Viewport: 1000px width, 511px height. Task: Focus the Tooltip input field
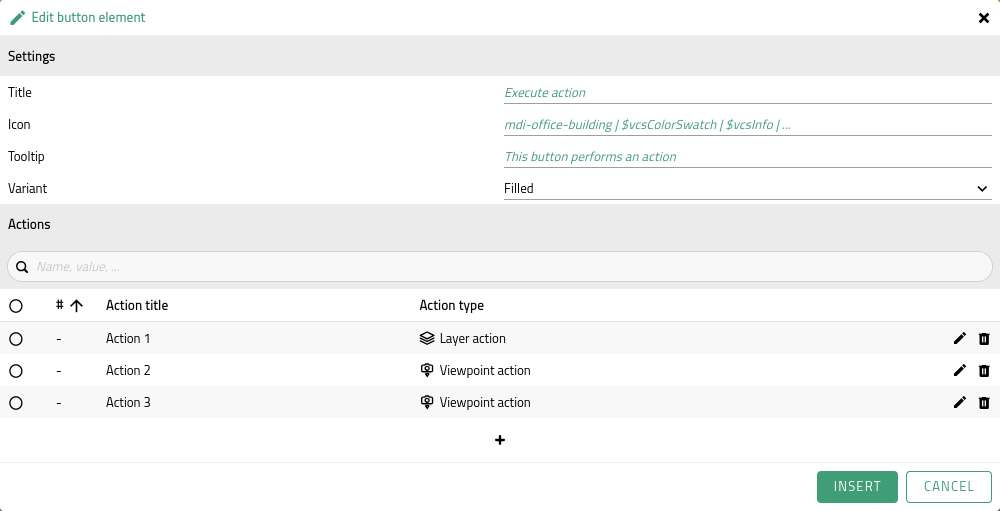coord(747,156)
